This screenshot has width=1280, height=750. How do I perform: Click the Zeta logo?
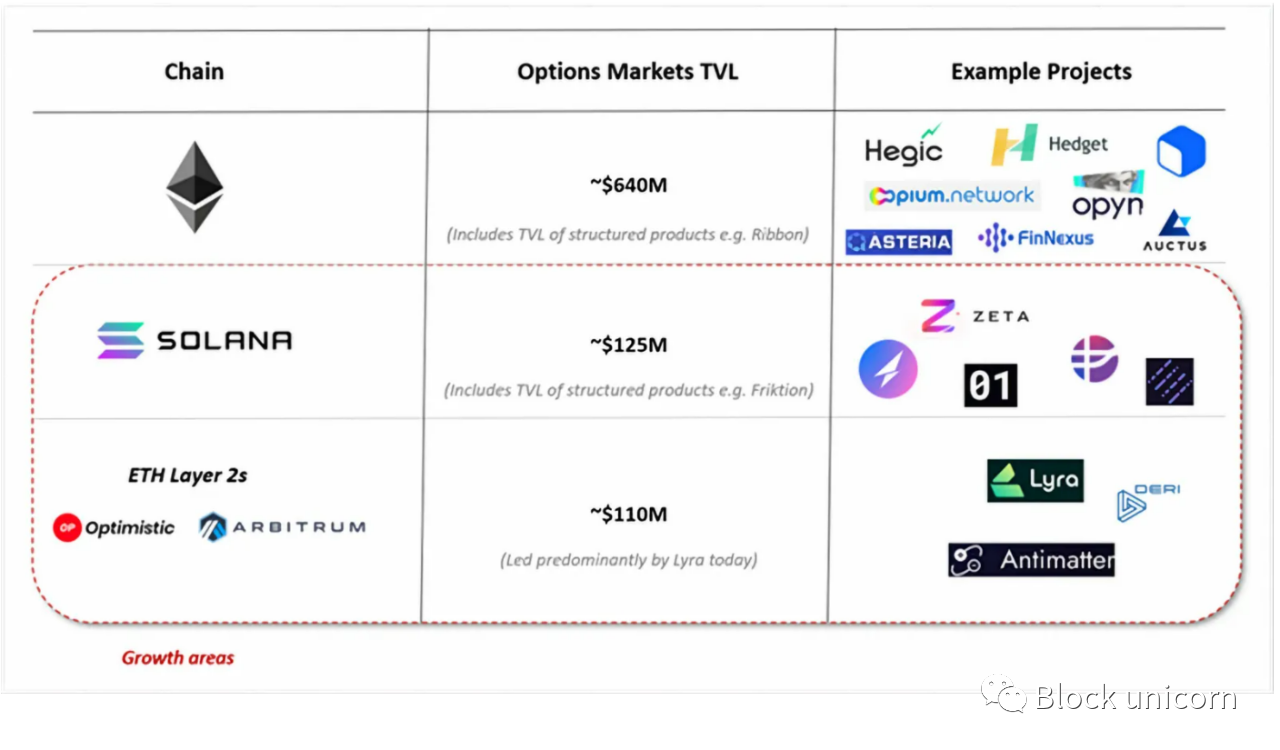[974, 316]
